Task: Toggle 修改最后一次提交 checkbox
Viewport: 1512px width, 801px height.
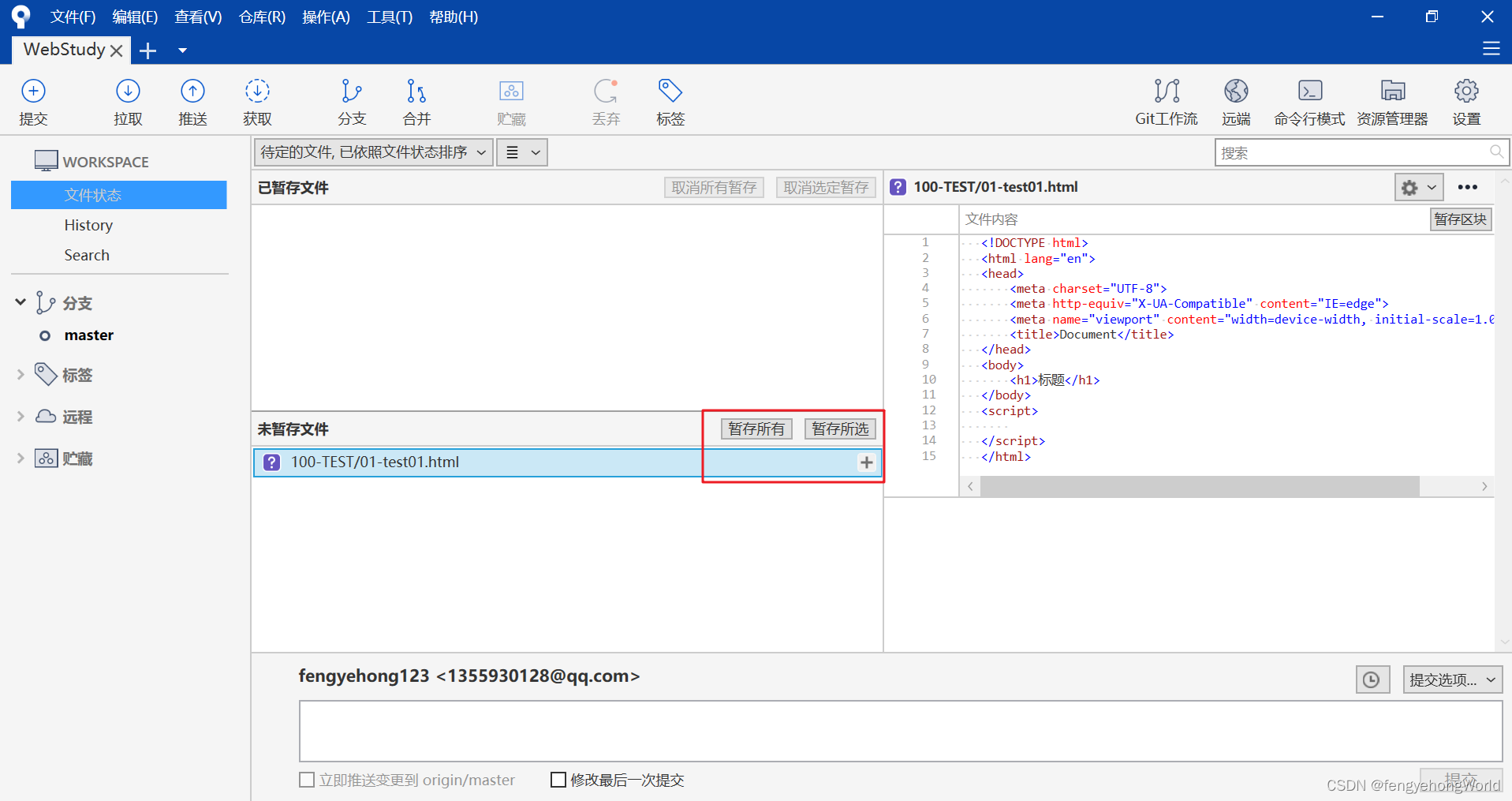Action: click(558, 780)
